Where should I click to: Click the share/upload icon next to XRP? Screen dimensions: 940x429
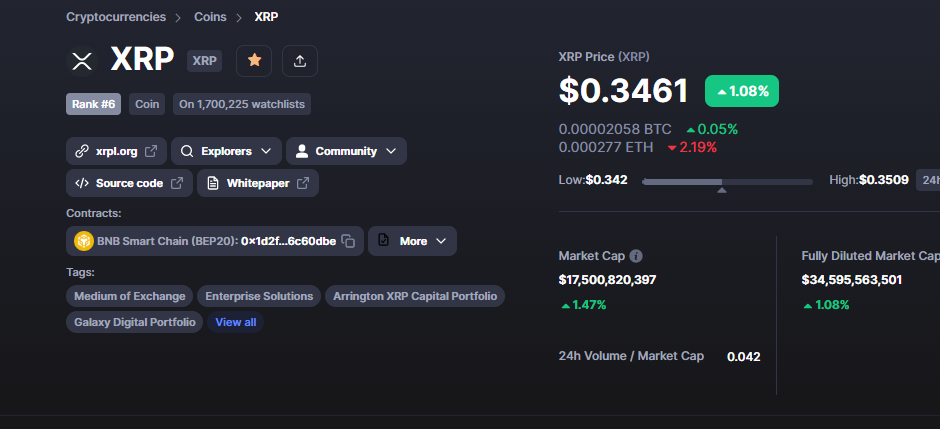coord(300,61)
